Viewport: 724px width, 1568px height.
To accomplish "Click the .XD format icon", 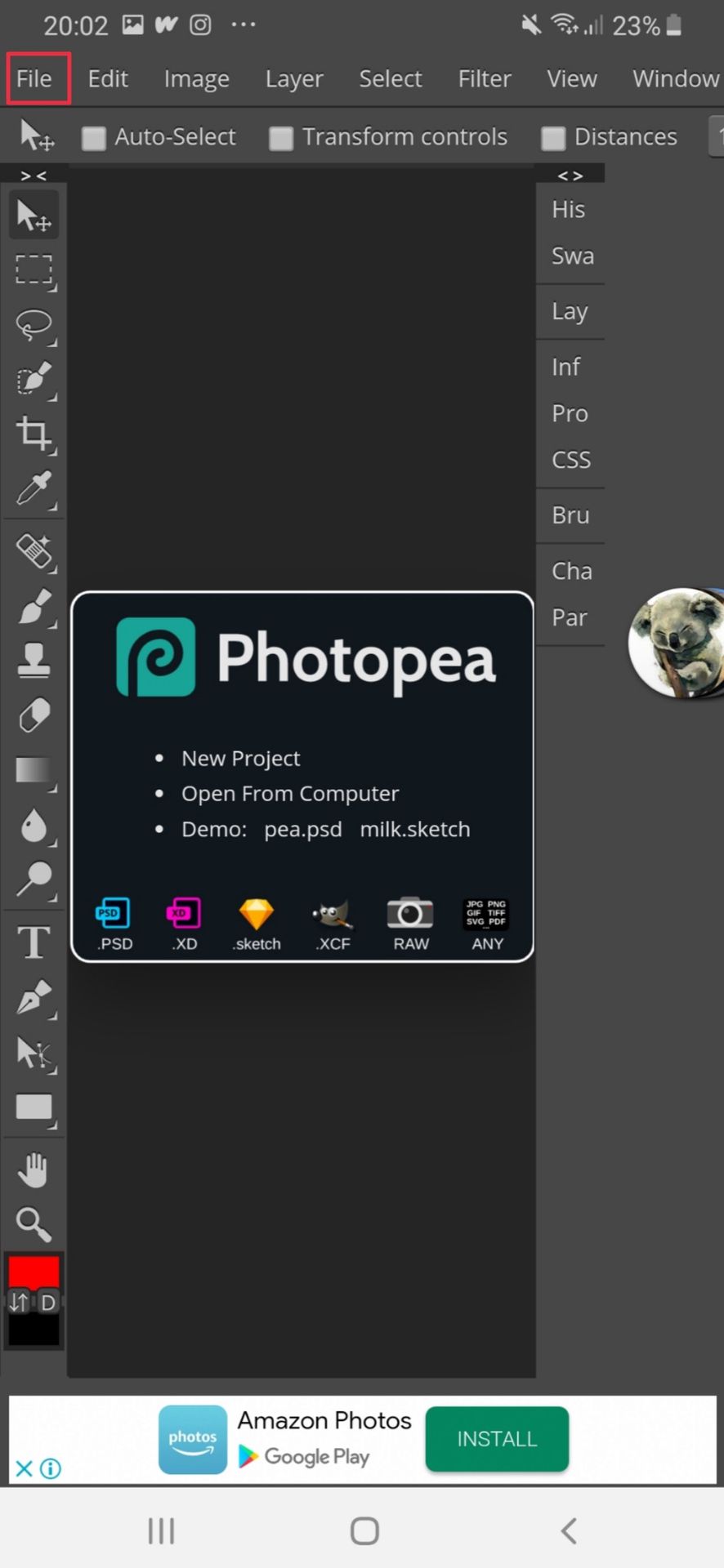I will click(x=184, y=924).
